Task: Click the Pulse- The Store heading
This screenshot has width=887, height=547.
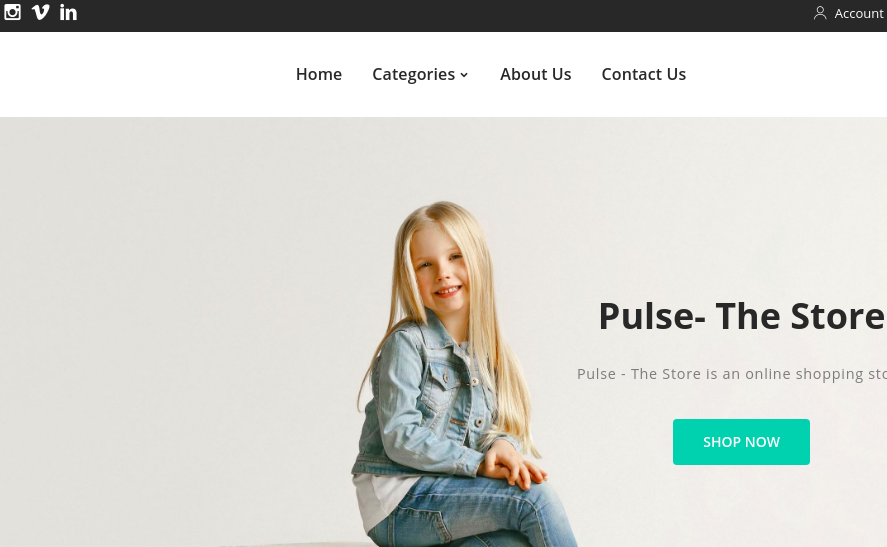Action: (742, 316)
